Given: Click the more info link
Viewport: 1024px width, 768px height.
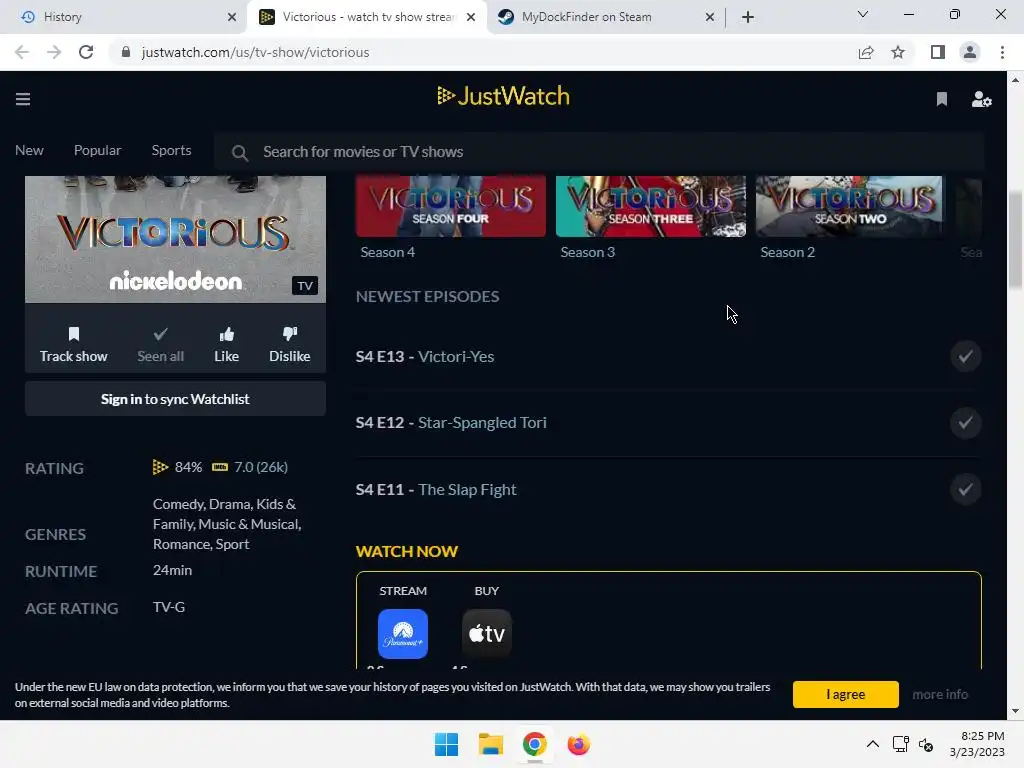Looking at the screenshot, I should 940,694.
